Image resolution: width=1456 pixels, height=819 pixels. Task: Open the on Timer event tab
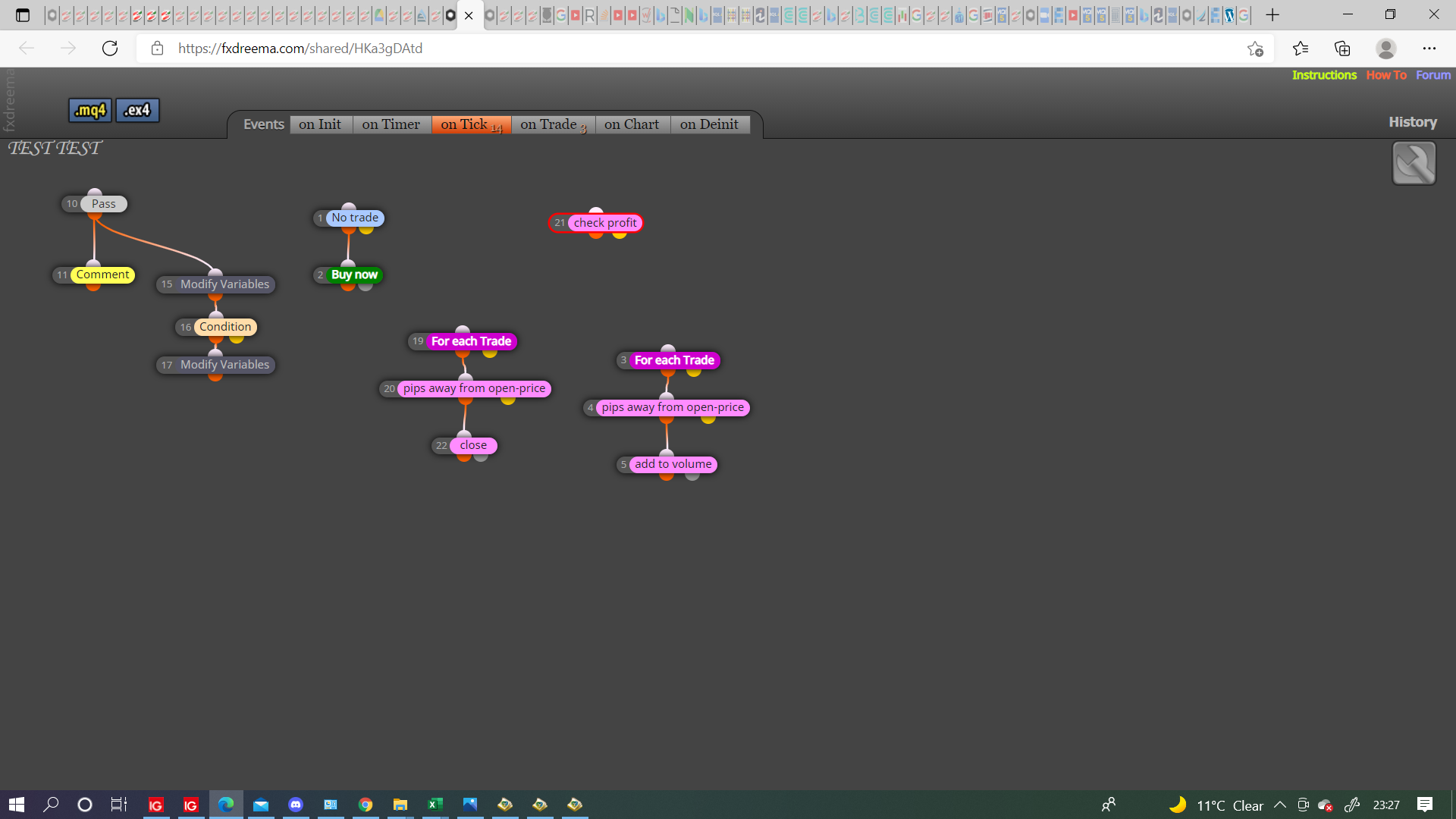point(391,124)
